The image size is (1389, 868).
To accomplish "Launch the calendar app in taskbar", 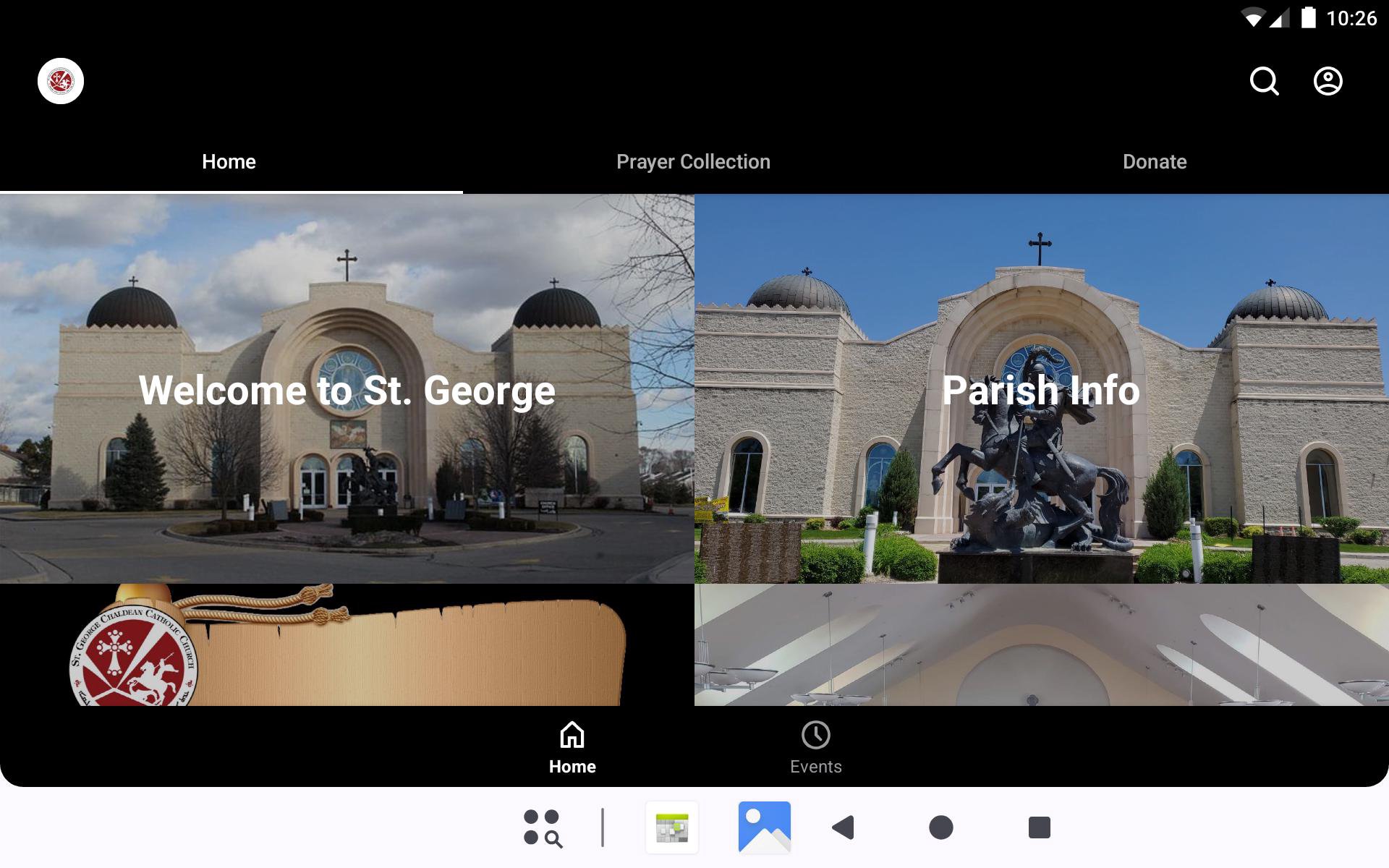I will [671, 827].
